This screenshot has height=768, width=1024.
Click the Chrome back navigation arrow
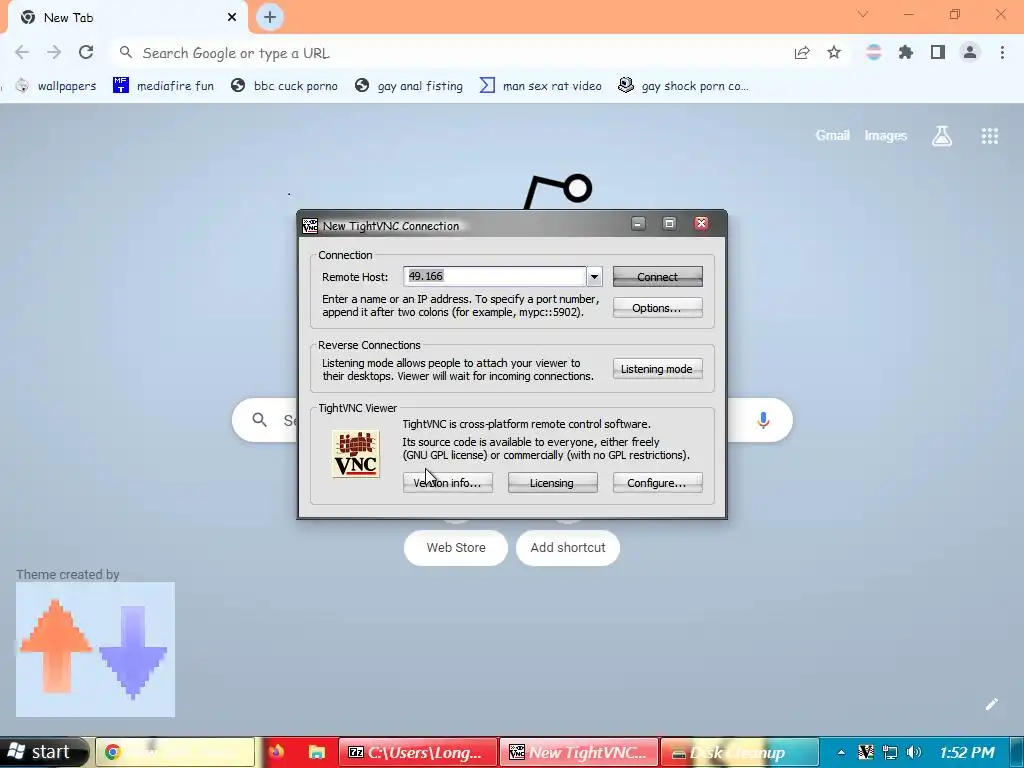click(x=22, y=52)
